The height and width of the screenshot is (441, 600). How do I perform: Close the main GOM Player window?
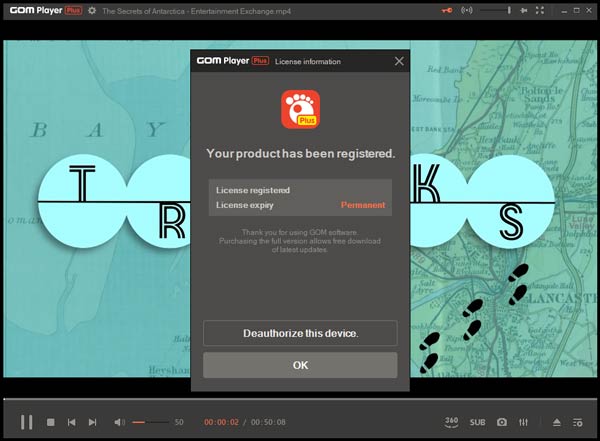(589, 10)
